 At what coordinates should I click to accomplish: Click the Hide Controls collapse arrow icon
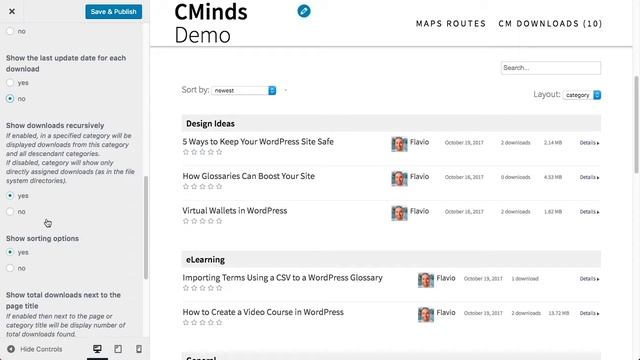tap(11, 349)
